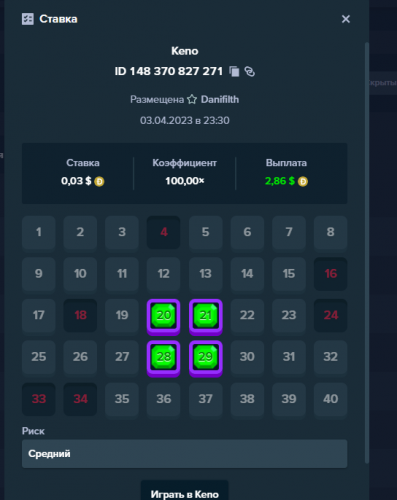Click keno tile number 39

pos(289,399)
